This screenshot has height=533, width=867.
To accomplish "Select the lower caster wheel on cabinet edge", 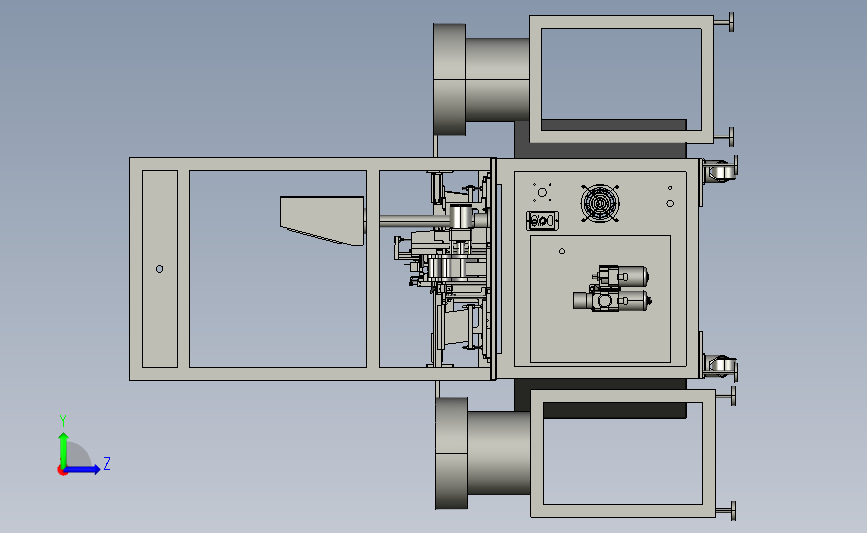I will [722, 366].
